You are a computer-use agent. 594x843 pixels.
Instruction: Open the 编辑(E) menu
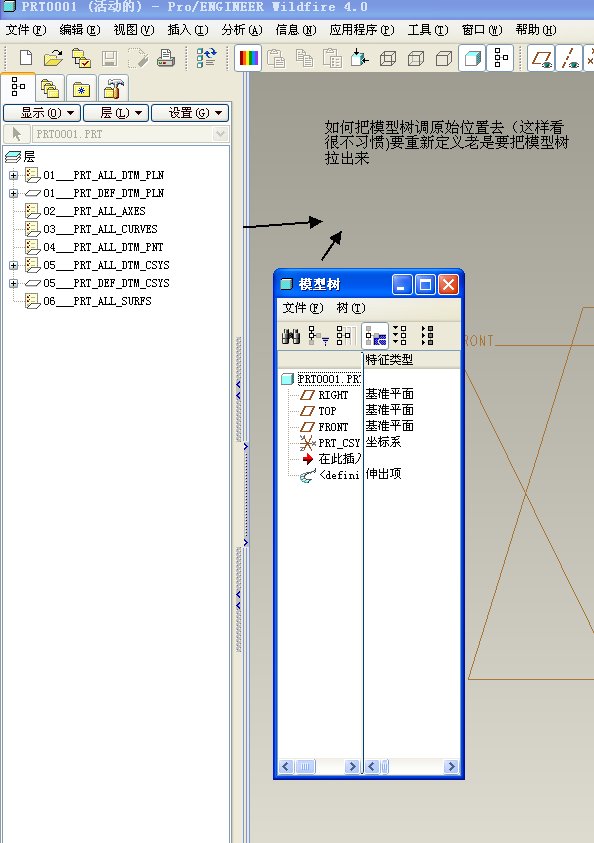[80, 30]
